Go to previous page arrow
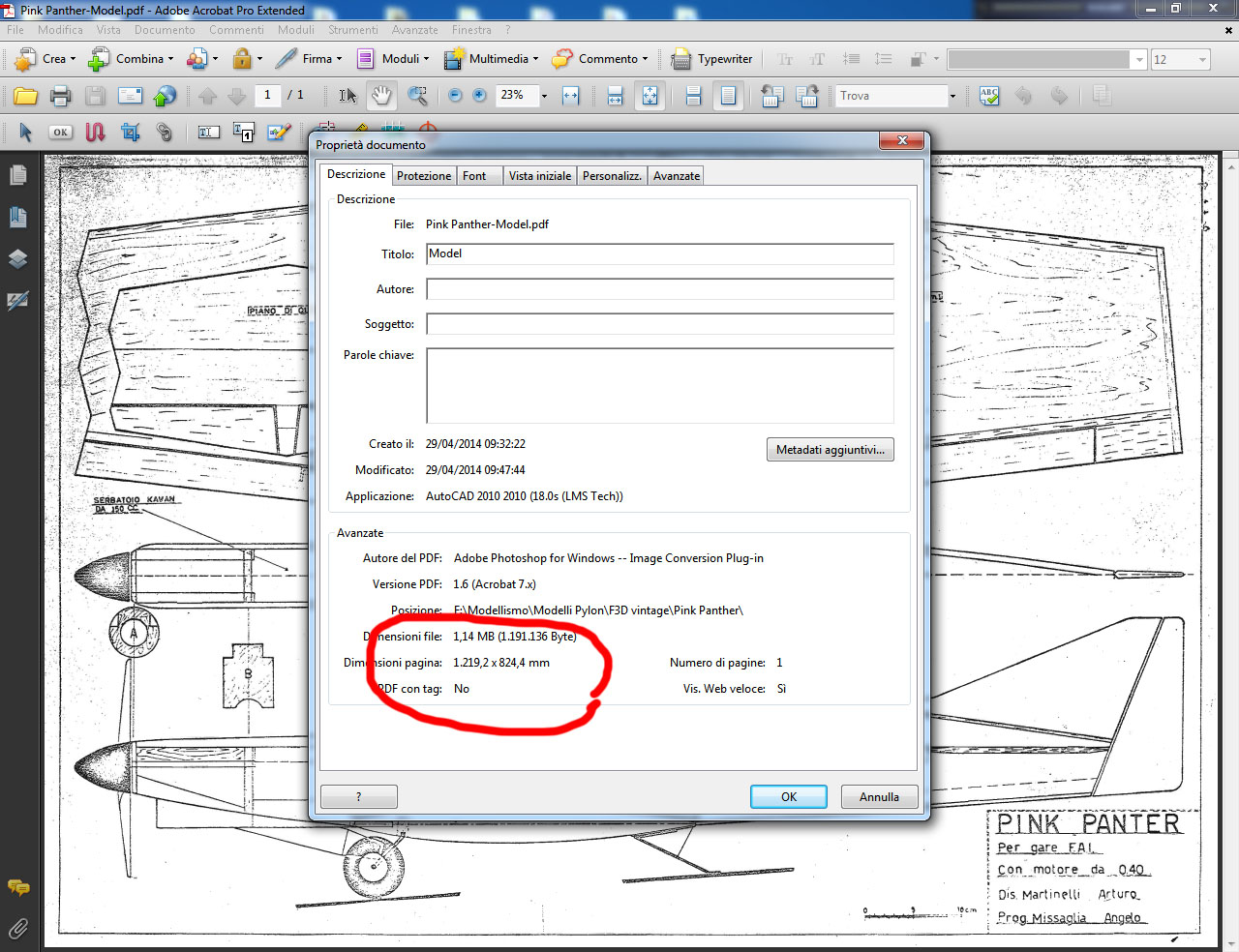The height and width of the screenshot is (952, 1239). point(207,96)
